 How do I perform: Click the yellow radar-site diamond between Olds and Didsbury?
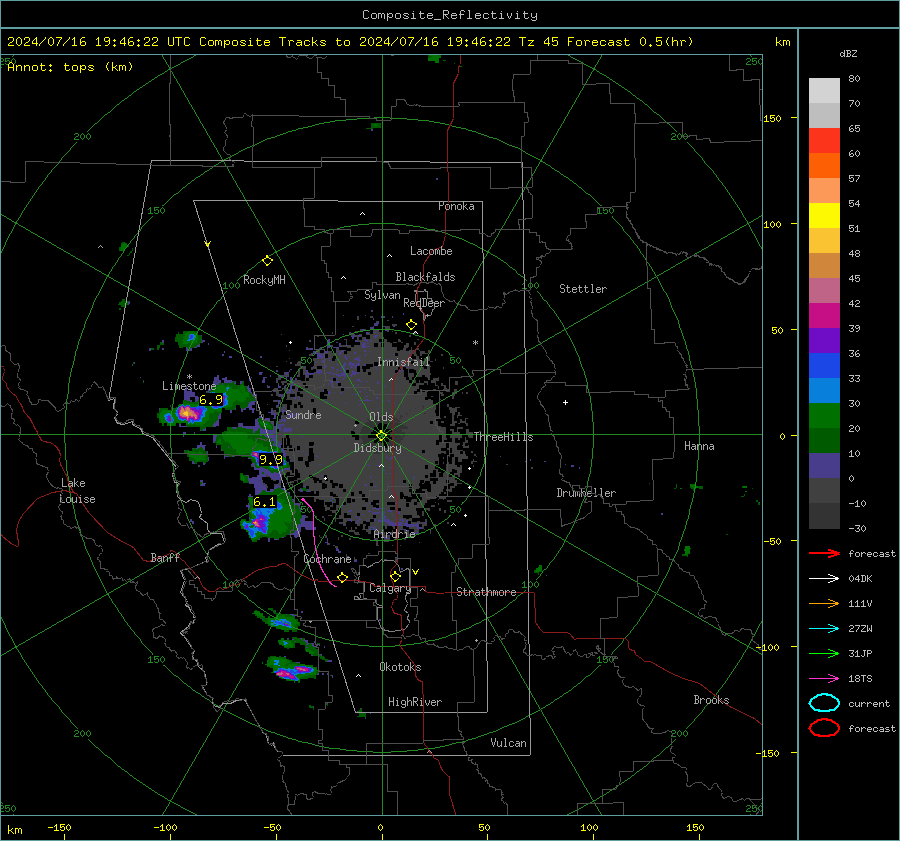point(381,436)
